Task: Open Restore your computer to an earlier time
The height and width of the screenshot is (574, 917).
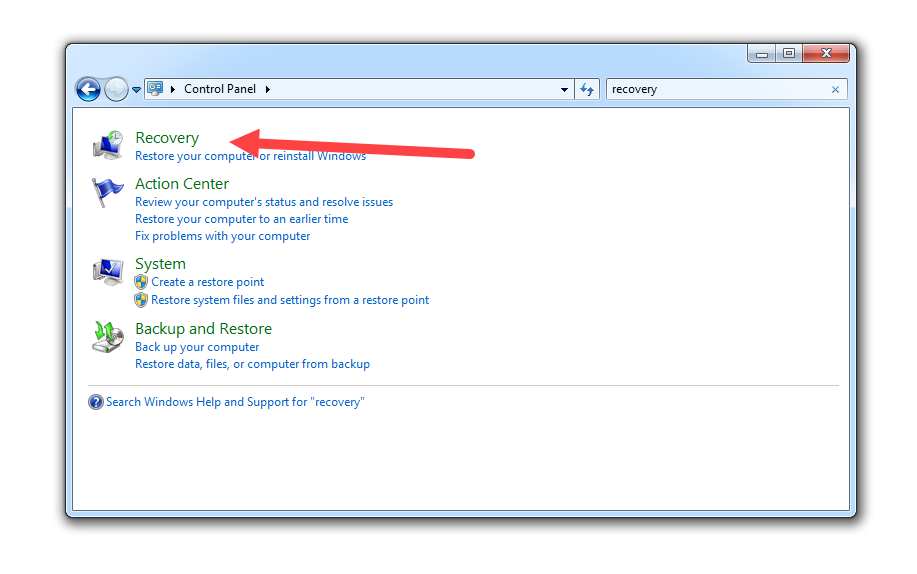Action: (242, 219)
